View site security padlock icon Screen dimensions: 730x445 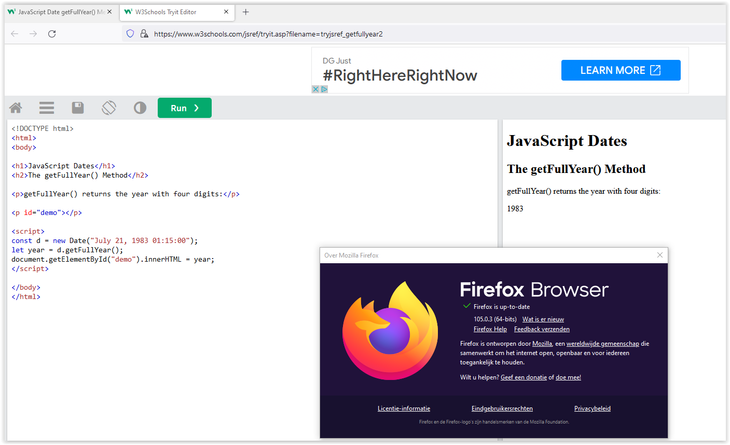[x=144, y=34]
